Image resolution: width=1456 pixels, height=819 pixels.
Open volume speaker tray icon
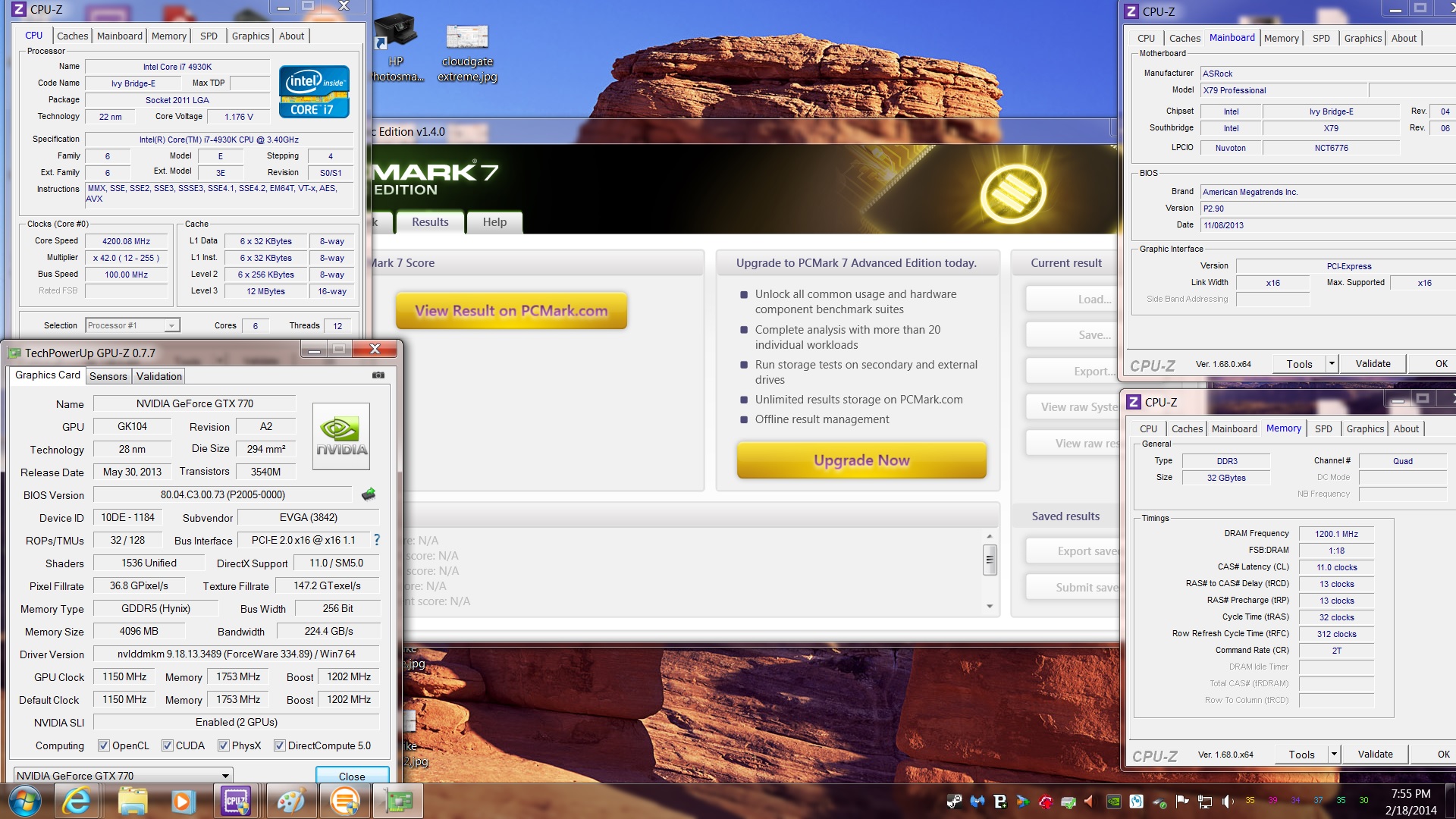pos(1227,801)
